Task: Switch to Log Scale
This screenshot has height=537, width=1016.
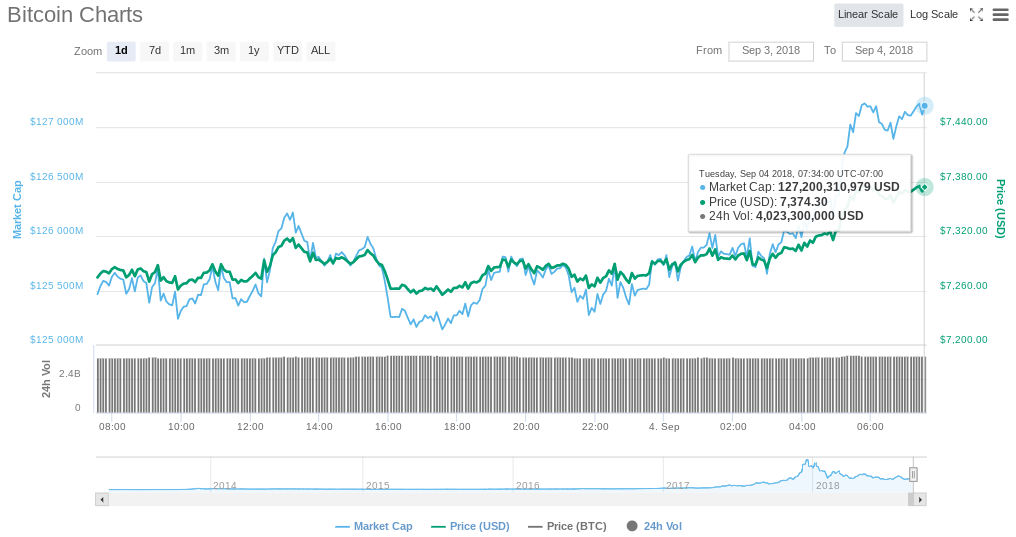Action: [934, 14]
